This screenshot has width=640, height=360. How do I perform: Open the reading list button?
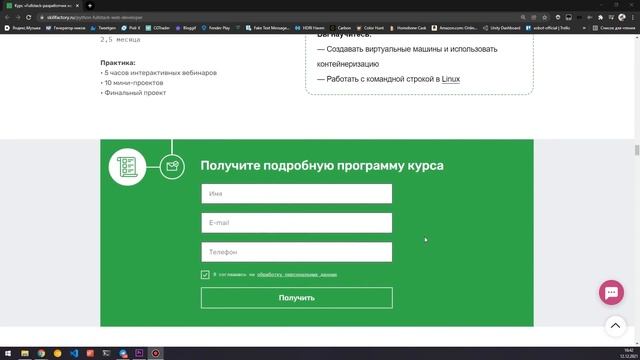click(x=614, y=28)
